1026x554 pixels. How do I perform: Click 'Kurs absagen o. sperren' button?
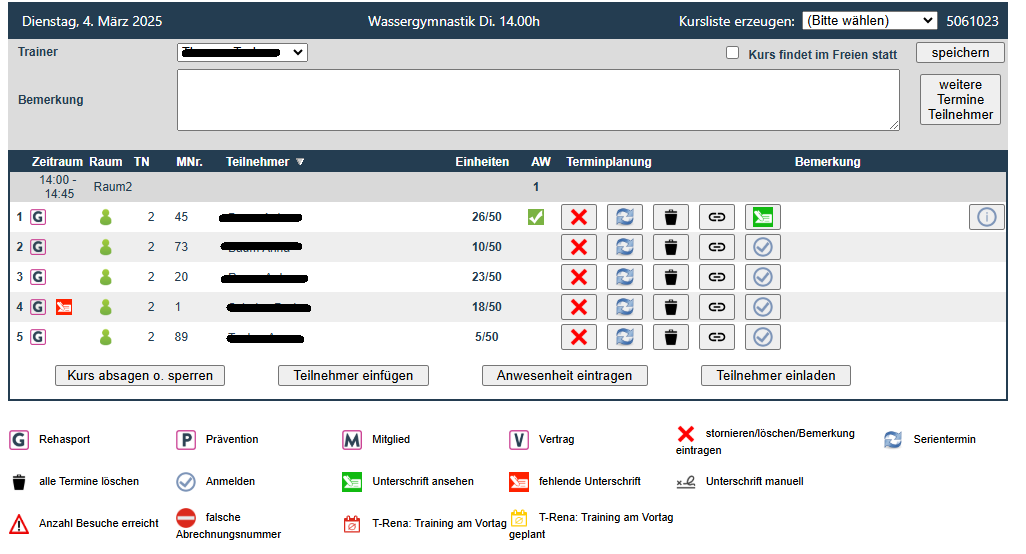pyautogui.click(x=140, y=376)
